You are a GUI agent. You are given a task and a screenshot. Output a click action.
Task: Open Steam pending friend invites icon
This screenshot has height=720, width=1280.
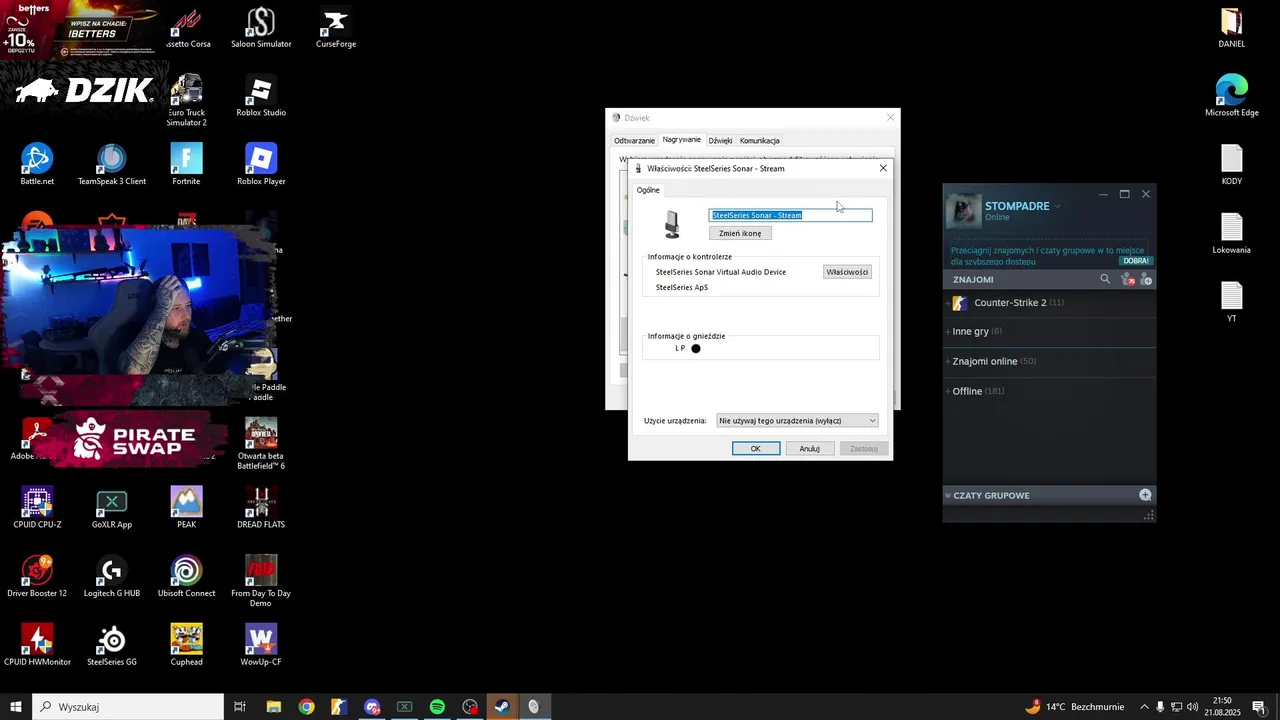tap(1128, 280)
